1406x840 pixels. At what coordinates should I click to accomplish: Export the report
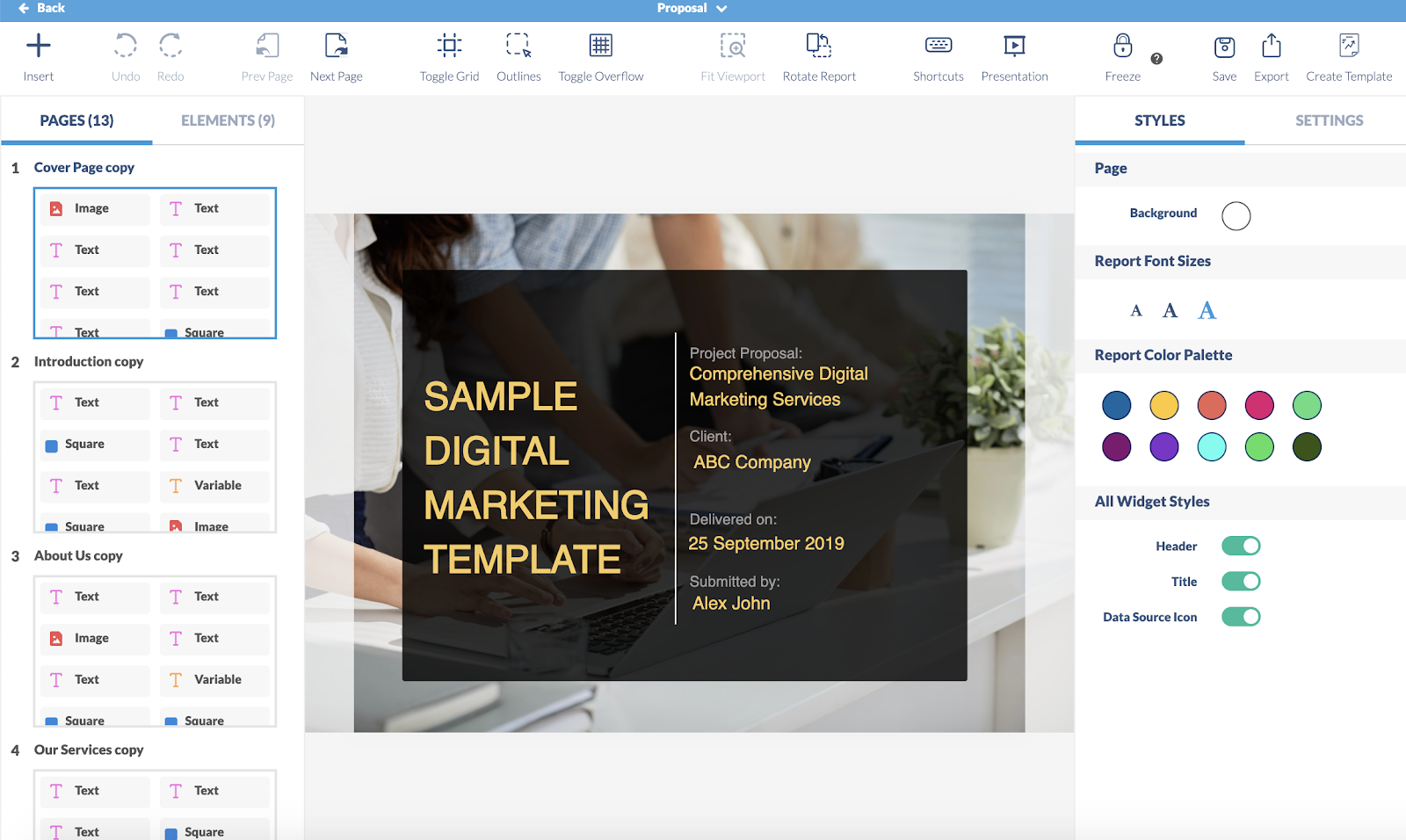click(x=1272, y=58)
